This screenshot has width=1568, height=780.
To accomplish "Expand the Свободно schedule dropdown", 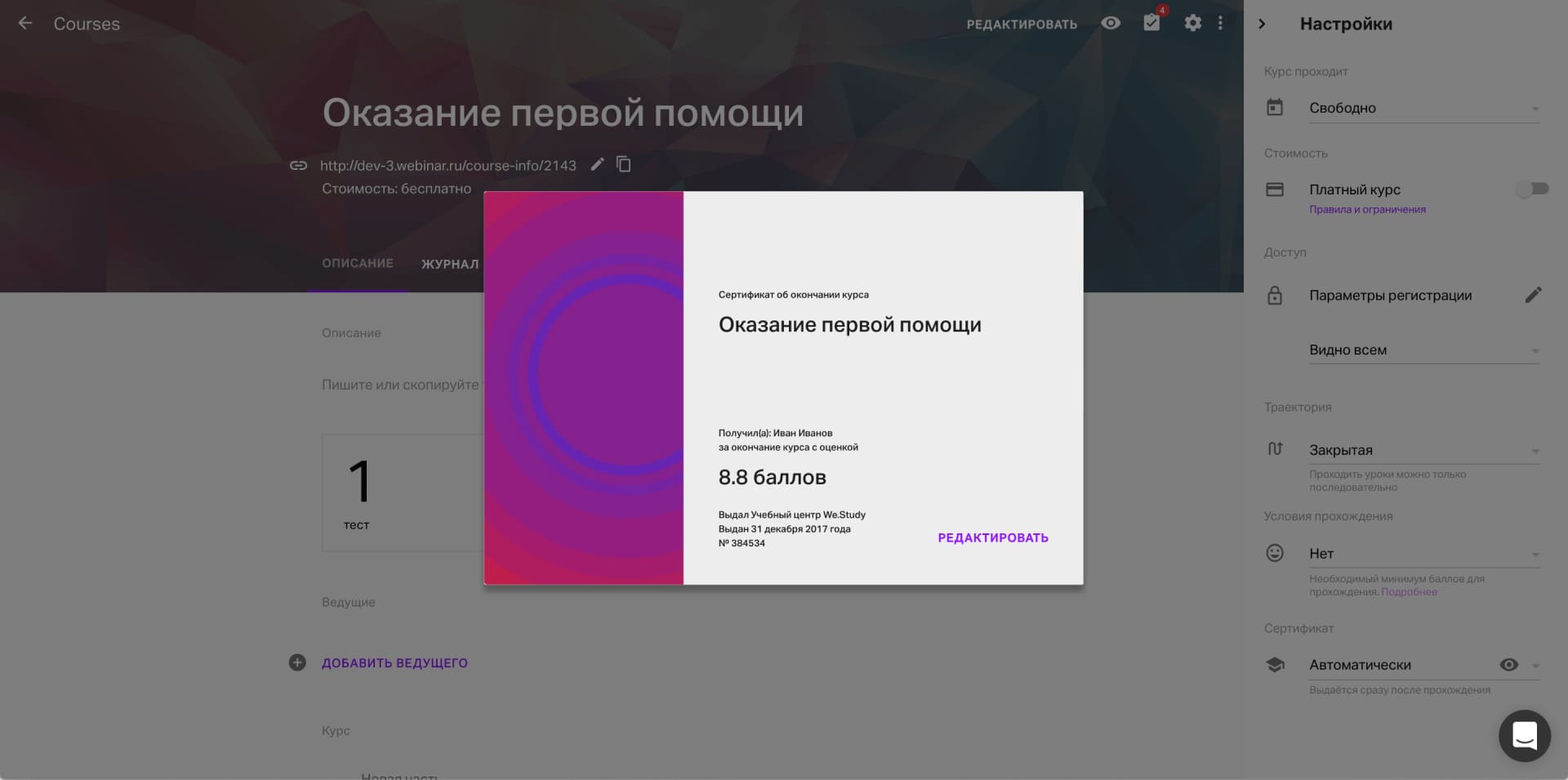I will 1424,109.
